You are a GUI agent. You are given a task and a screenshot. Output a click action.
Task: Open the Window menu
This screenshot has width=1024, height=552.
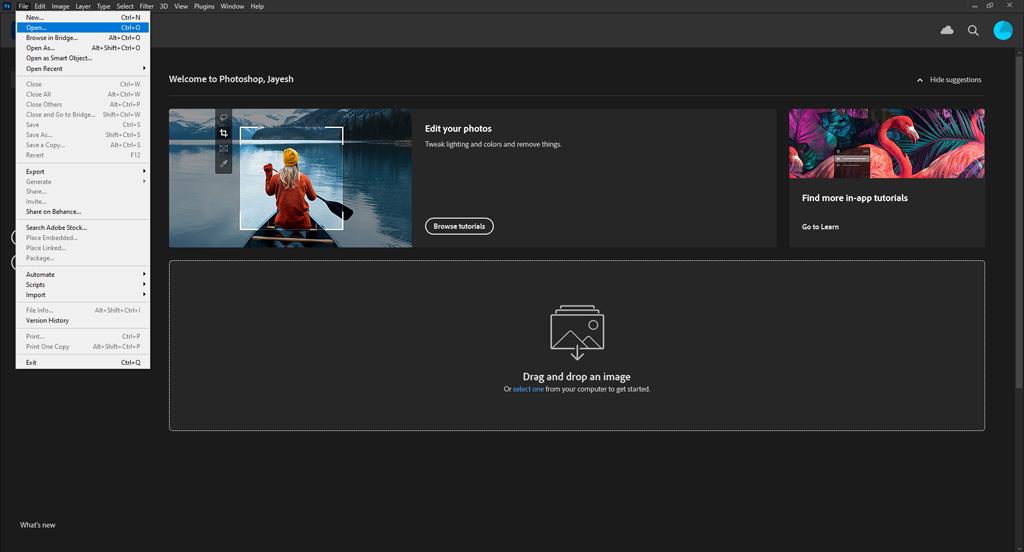tap(232, 6)
